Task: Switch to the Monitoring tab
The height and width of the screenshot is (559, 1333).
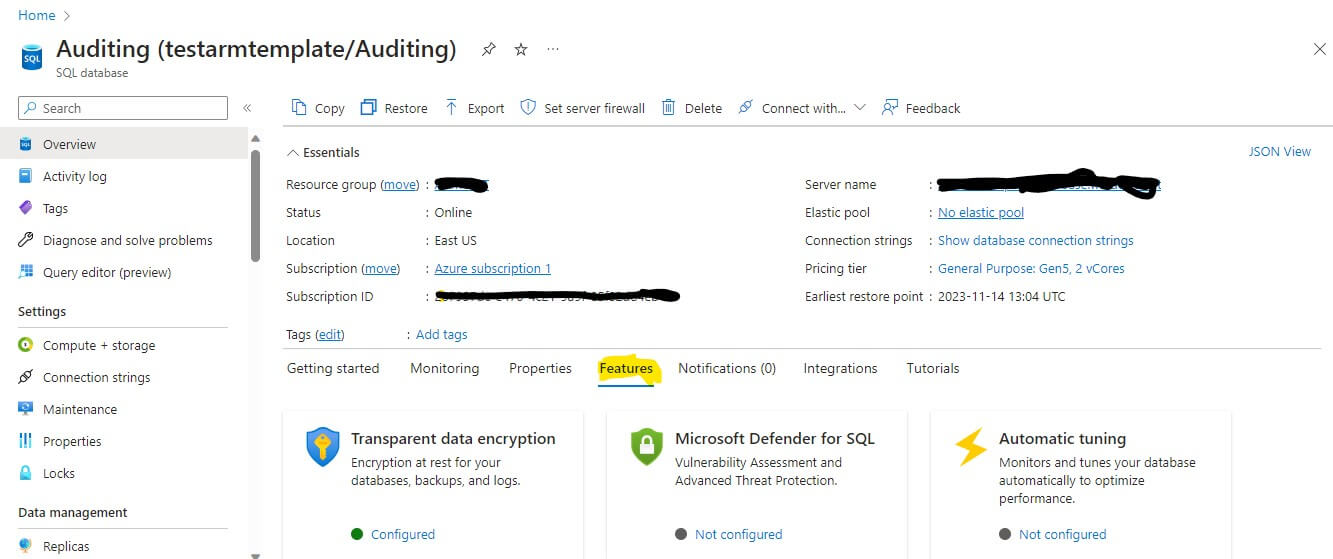Action: click(x=444, y=368)
